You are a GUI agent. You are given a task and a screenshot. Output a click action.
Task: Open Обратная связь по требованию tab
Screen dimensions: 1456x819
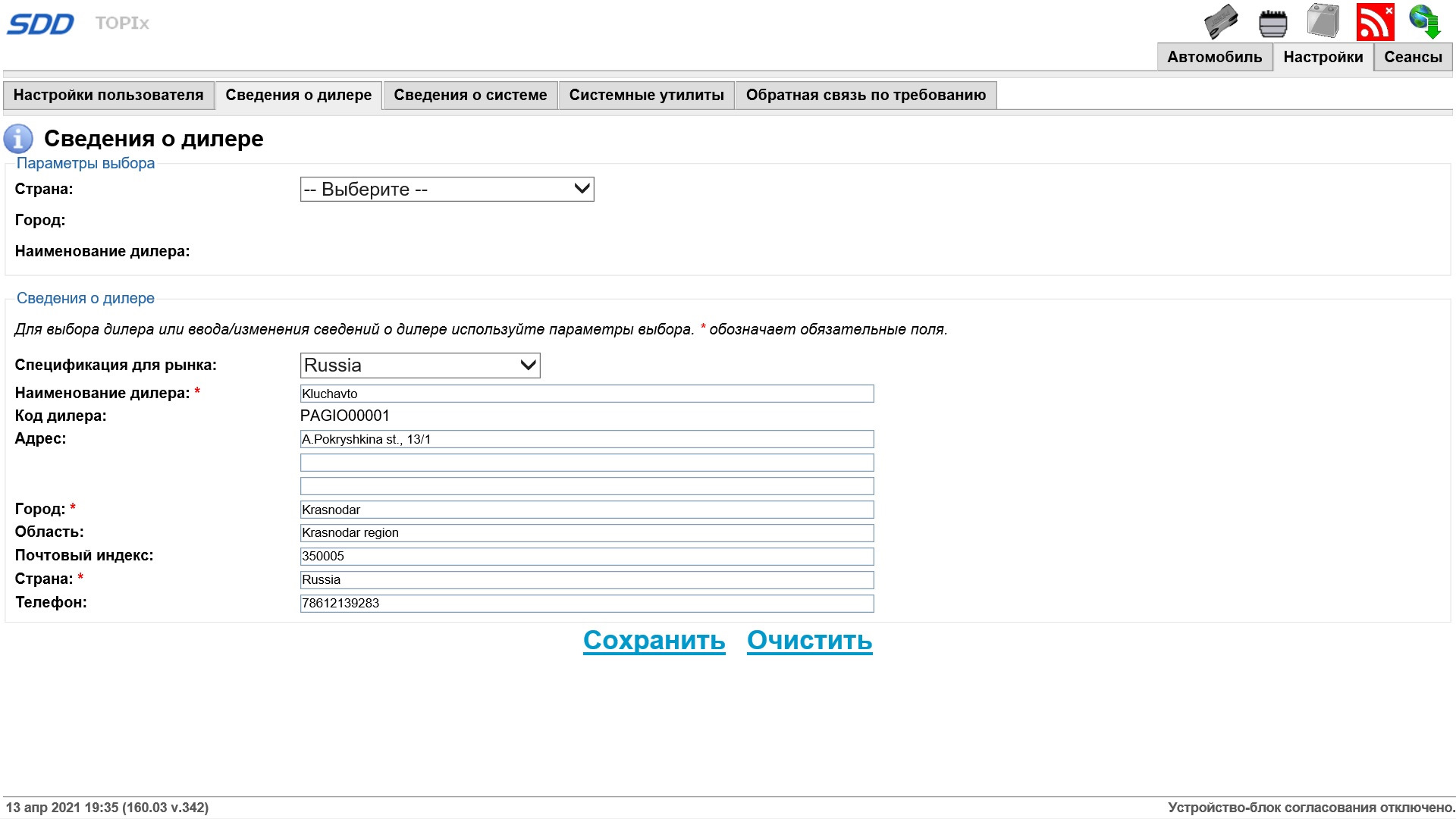coord(865,96)
